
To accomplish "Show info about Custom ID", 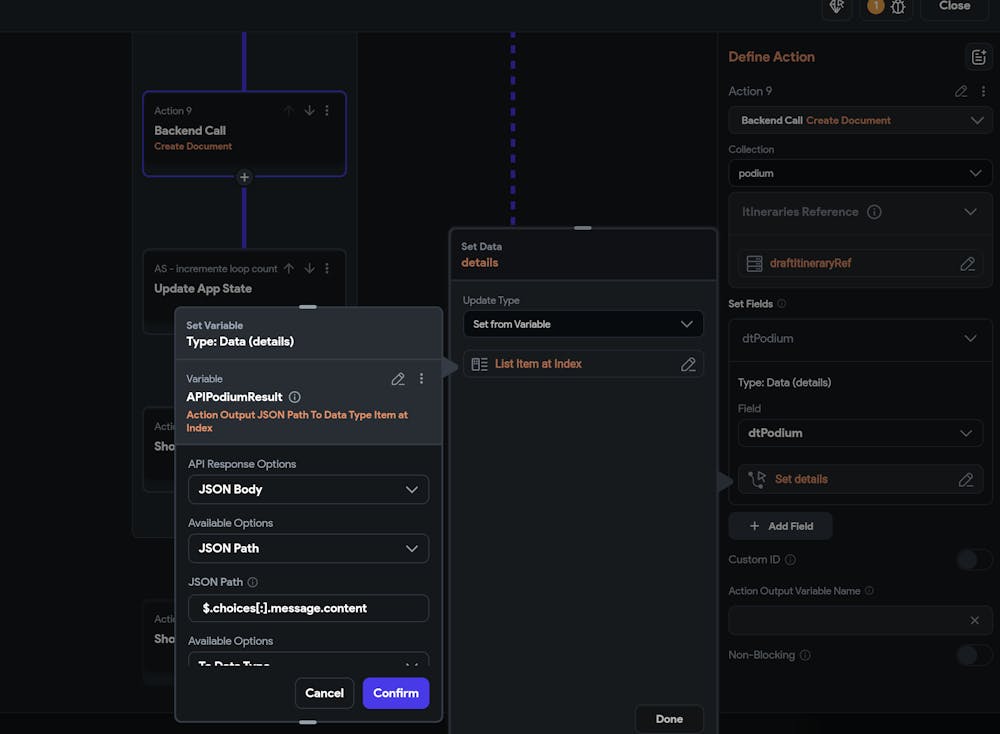I will point(790,560).
